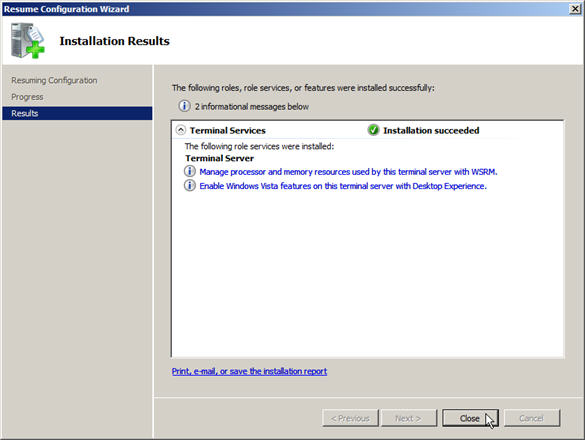Open Print, e-mail, or save the installation report

click(x=249, y=371)
